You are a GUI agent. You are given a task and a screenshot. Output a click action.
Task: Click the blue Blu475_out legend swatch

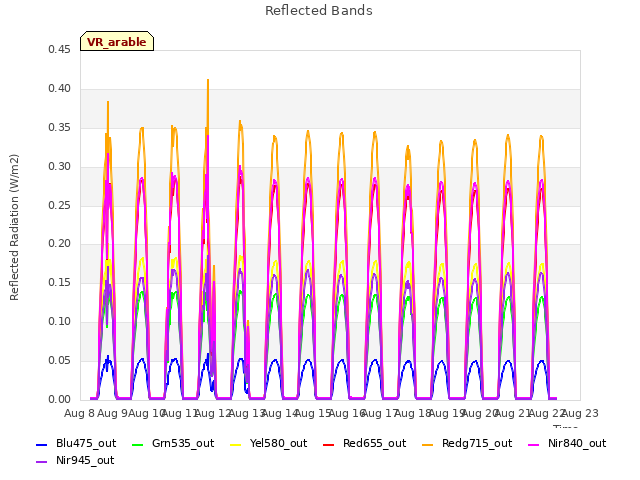[42, 444]
